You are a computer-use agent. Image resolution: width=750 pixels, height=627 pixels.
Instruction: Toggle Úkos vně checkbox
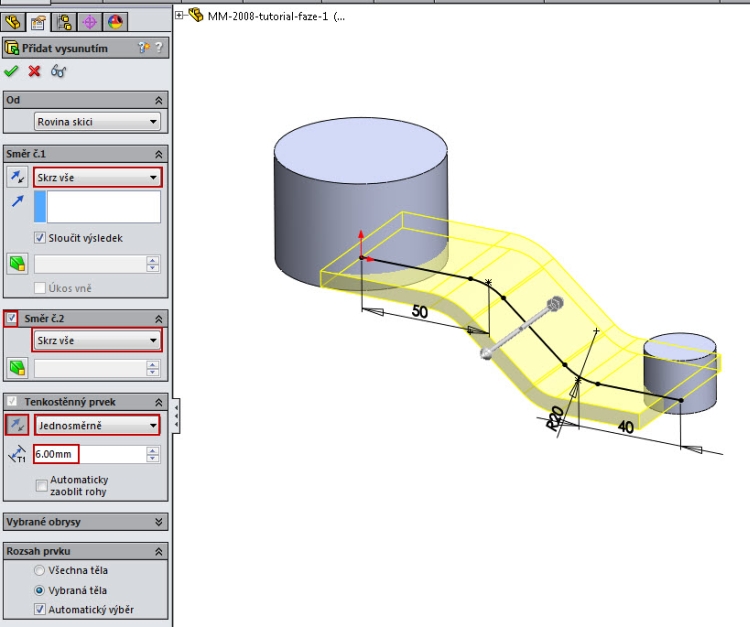40,288
